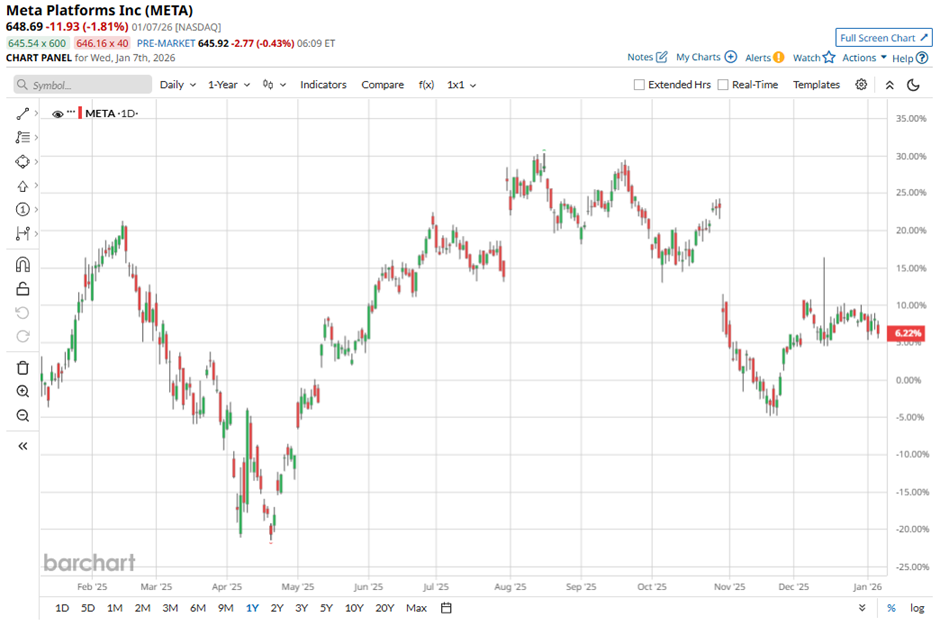Select the 1D range
This screenshot has height=626, width=940.
point(62,608)
